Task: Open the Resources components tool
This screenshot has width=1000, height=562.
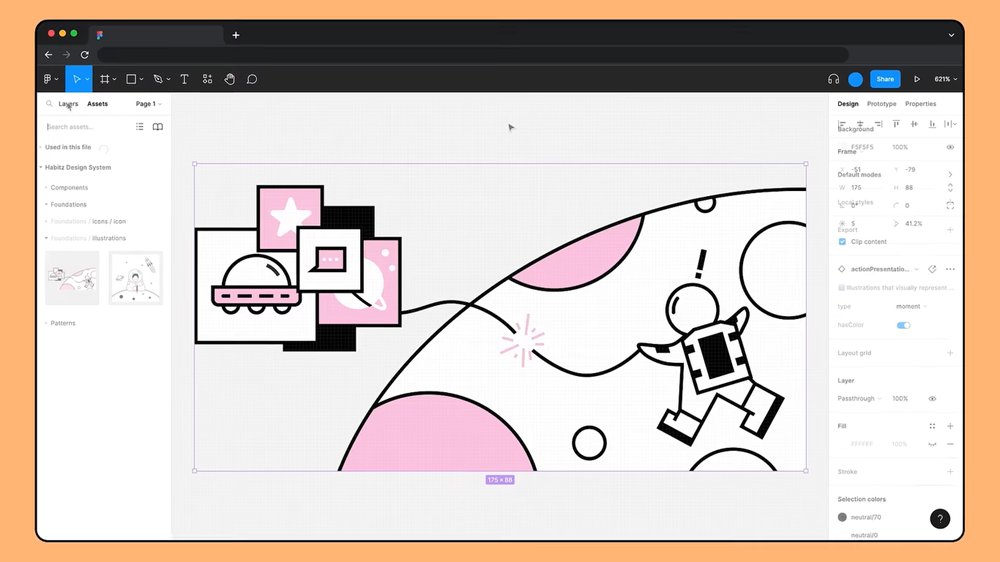Action: pyautogui.click(x=207, y=79)
